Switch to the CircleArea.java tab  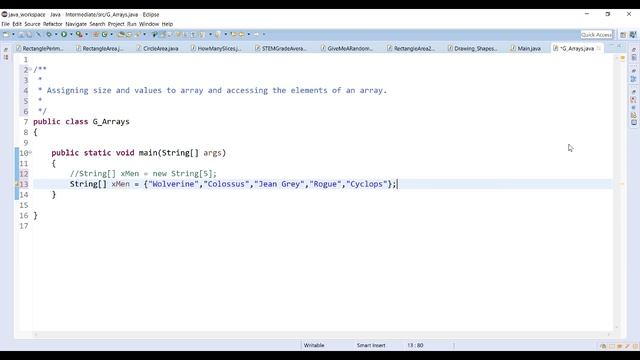[x=158, y=48]
